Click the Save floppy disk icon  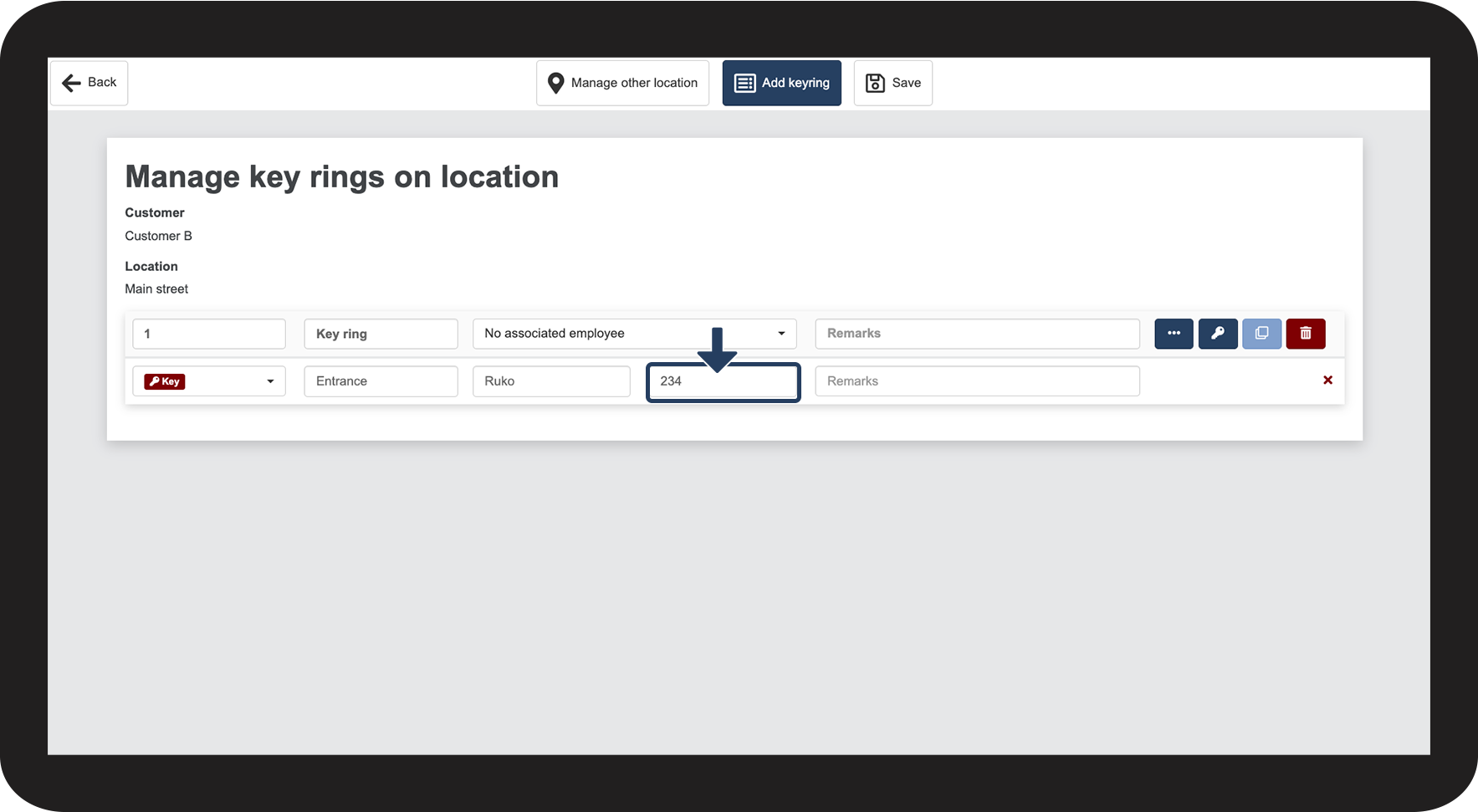click(875, 83)
